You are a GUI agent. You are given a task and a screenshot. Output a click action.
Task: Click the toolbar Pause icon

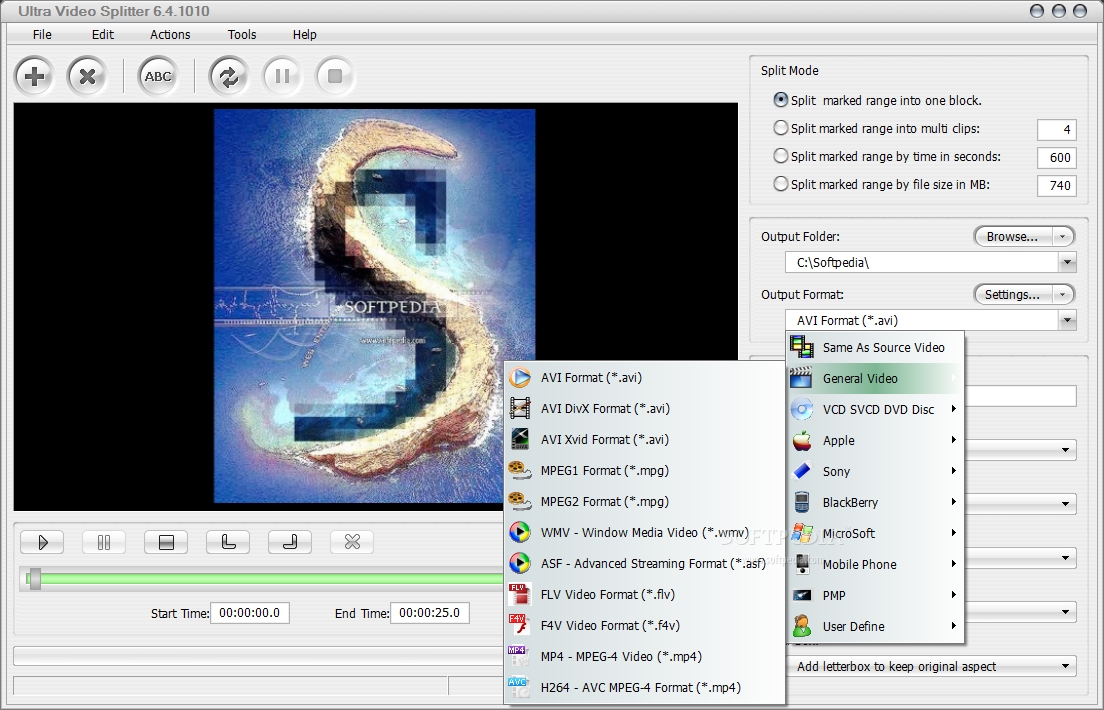pyautogui.click(x=282, y=76)
